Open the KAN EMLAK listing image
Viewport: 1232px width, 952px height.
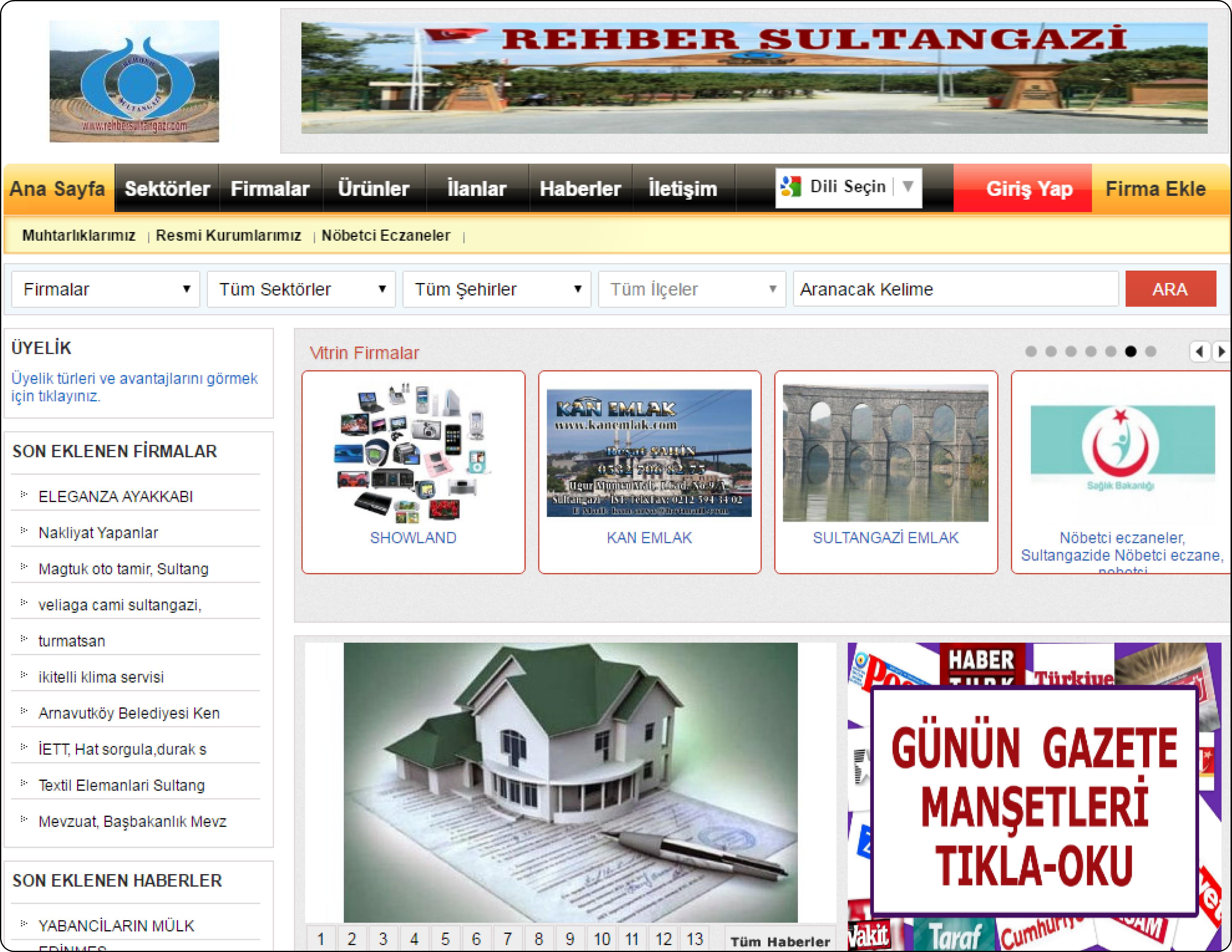[x=649, y=453]
